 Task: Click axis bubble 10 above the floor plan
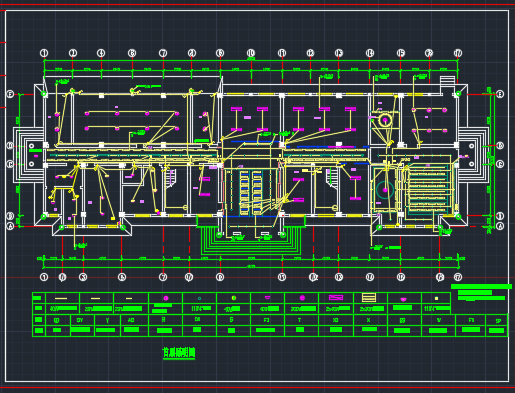251,53
